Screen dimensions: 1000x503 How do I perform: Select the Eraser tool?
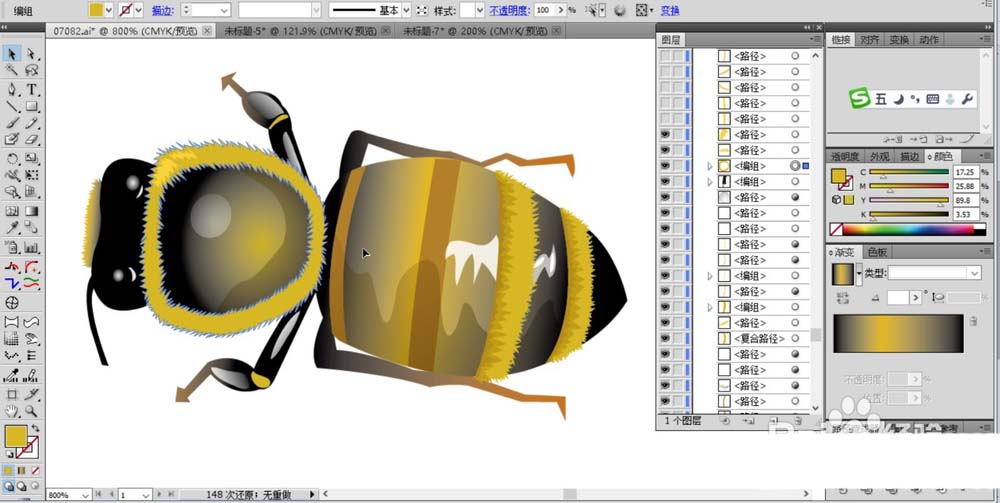[x=31, y=140]
